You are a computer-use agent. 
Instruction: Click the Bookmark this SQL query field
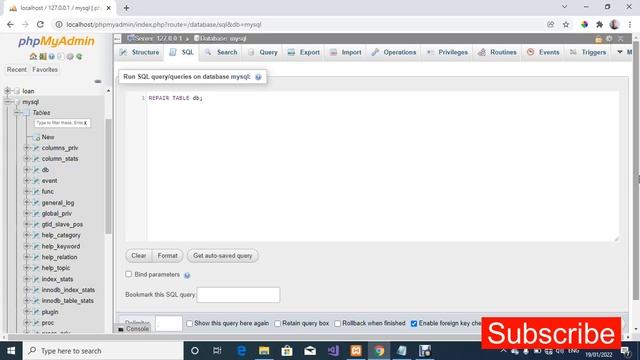tap(238, 295)
